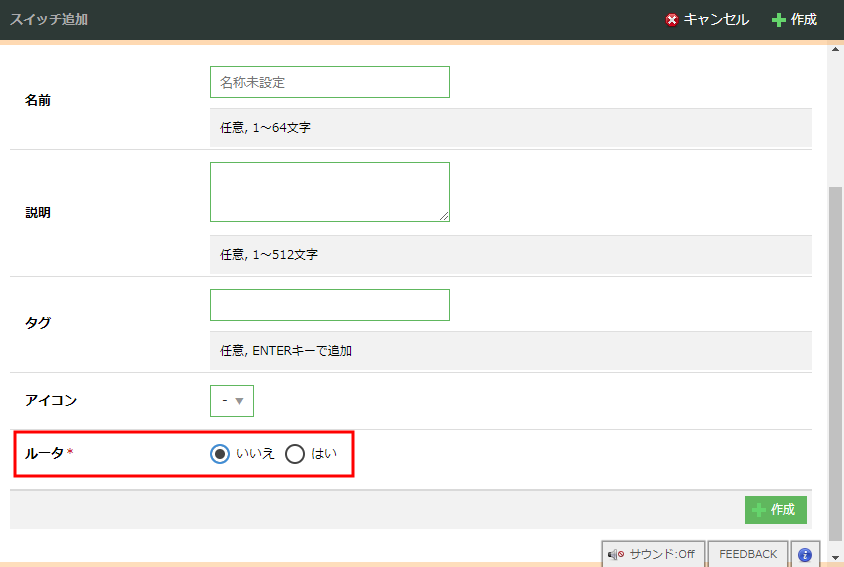The image size is (844, 567).
Task: Click the triangle arrow in the アイコン dropdown
Action: 240,401
